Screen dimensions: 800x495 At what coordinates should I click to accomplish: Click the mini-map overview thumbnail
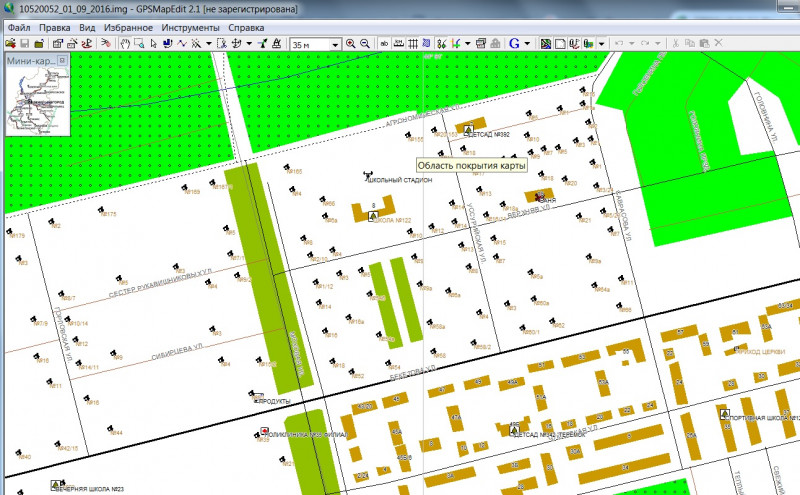tap(37, 101)
